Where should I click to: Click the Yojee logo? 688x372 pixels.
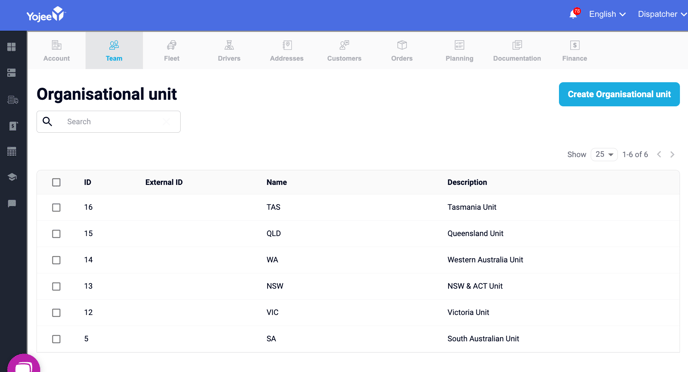point(46,14)
